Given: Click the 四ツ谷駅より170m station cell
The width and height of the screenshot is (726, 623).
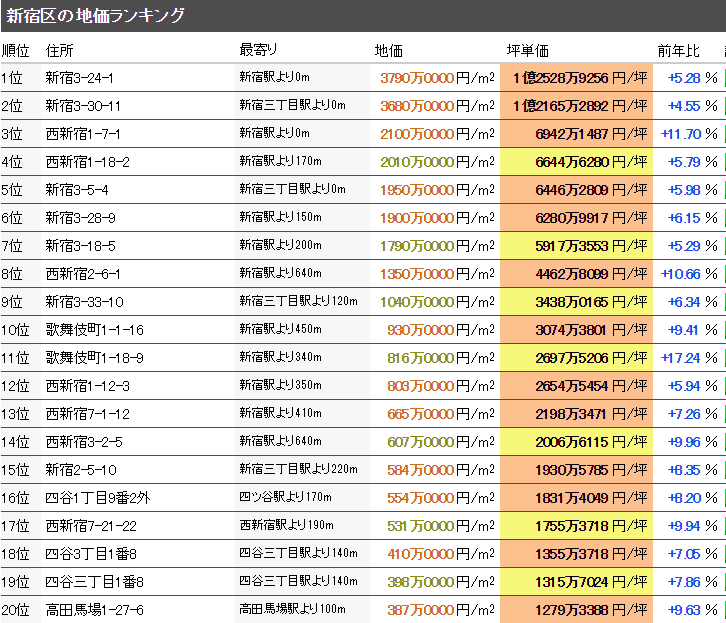Looking at the screenshot, I should point(285,498).
